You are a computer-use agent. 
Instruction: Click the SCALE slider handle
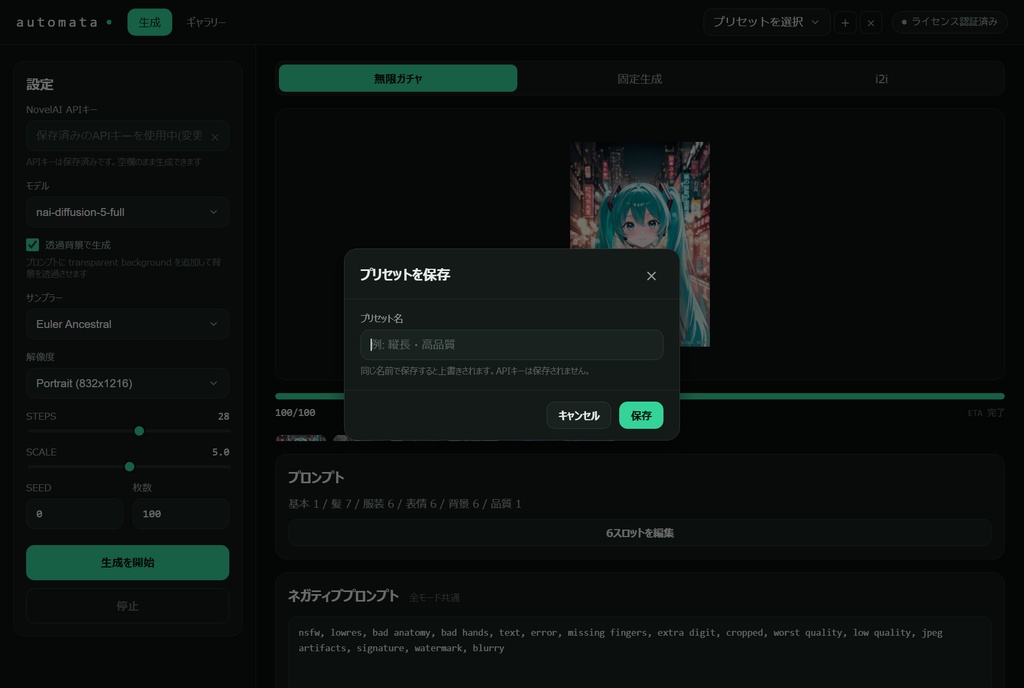(x=129, y=467)
